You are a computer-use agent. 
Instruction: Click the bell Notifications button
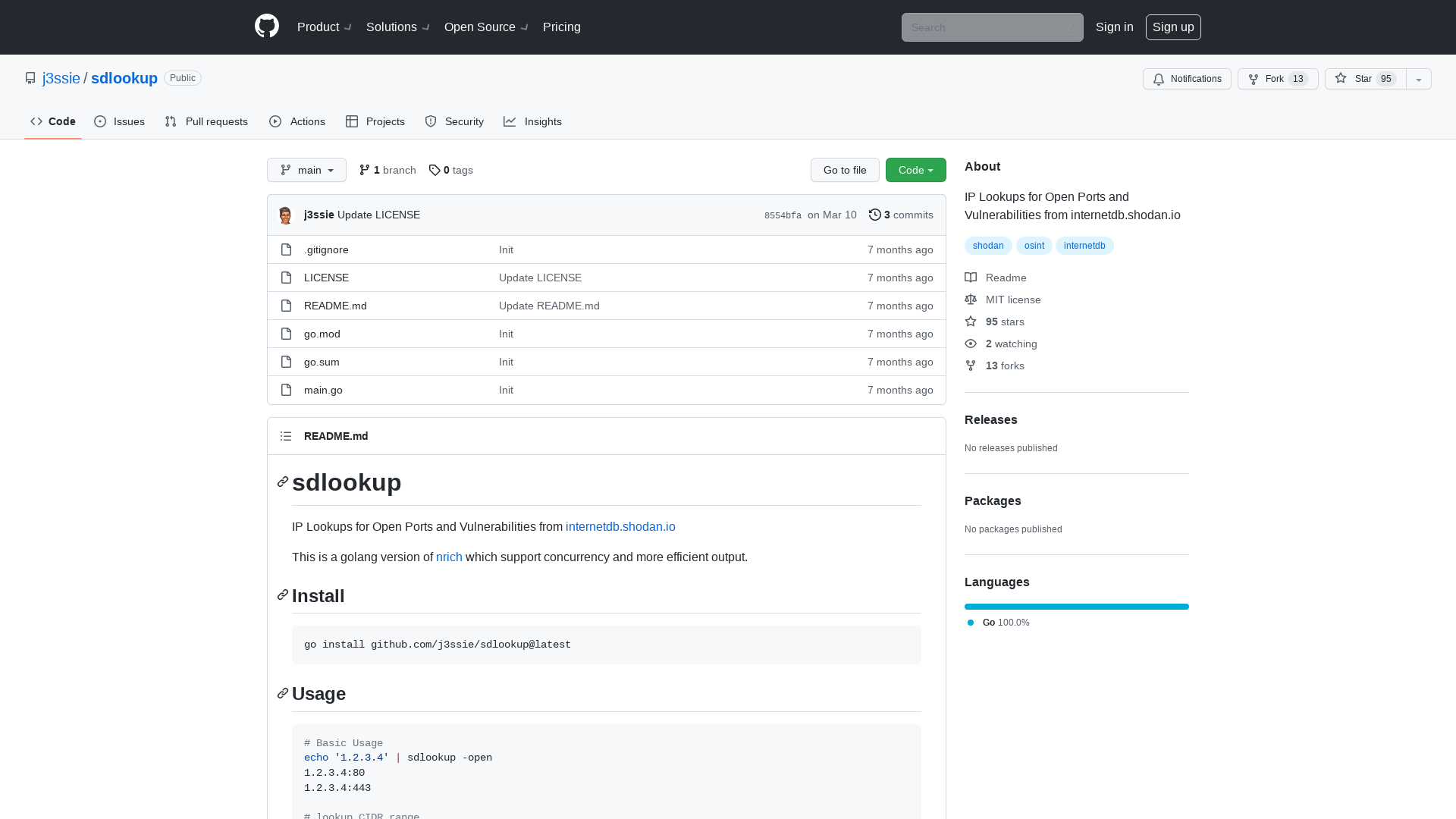click(1187, 79)
